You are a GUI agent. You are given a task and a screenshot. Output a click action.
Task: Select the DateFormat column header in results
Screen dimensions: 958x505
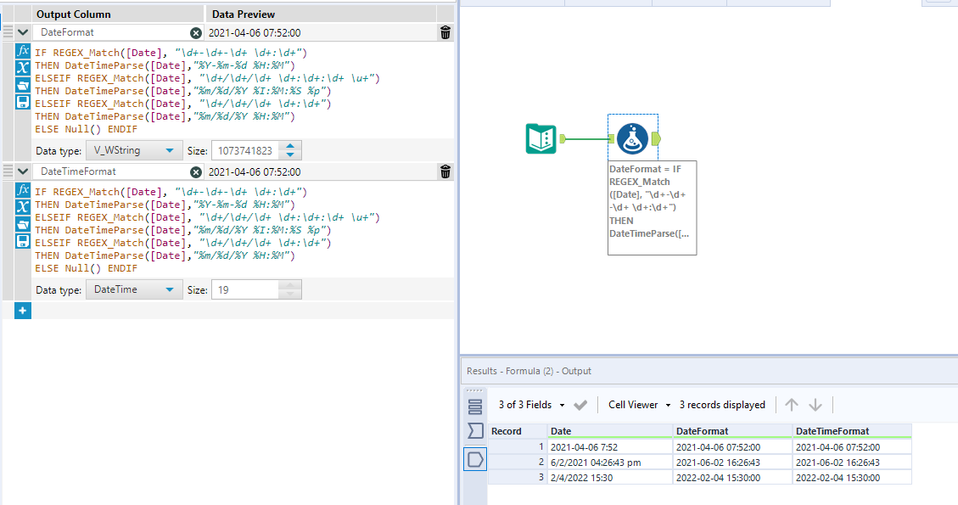pos(732,431)
